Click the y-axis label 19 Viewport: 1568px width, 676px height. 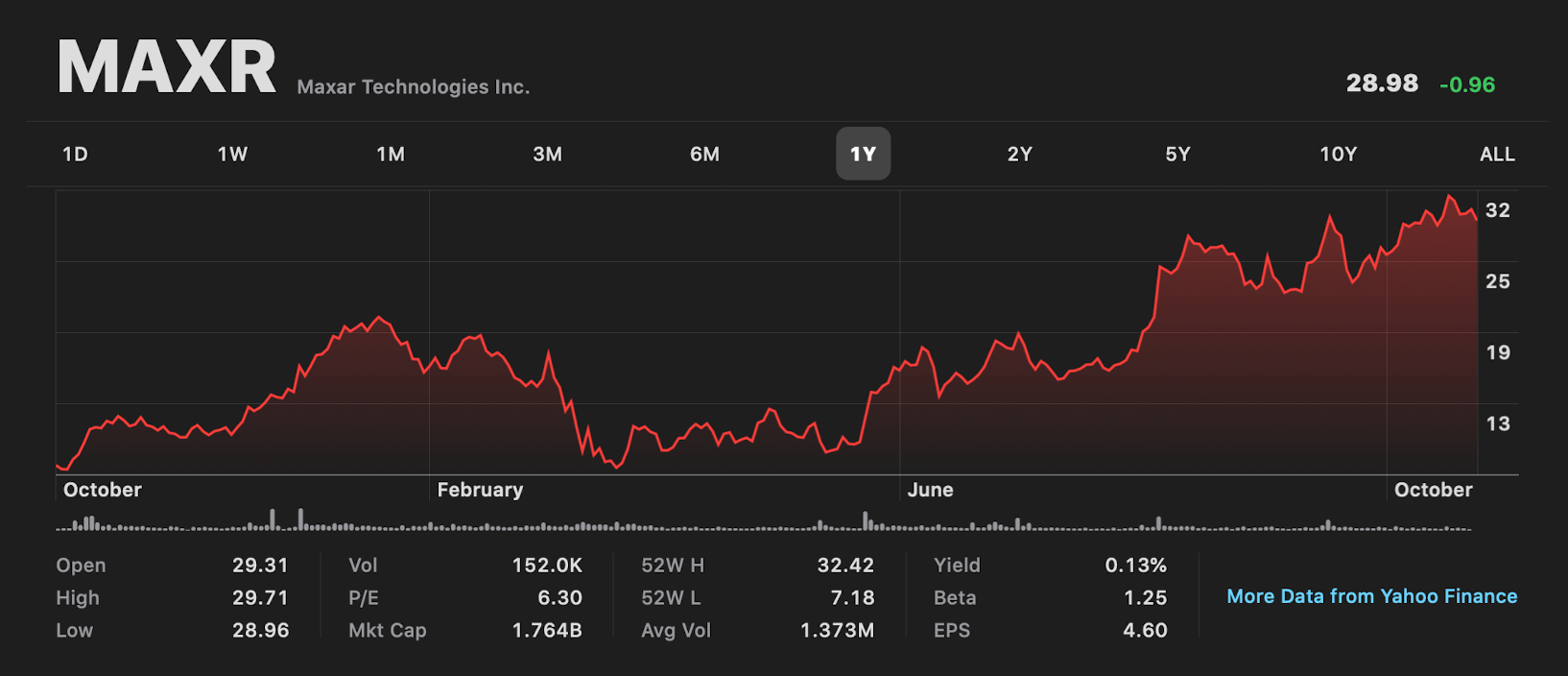click(x=1498, y=352)
